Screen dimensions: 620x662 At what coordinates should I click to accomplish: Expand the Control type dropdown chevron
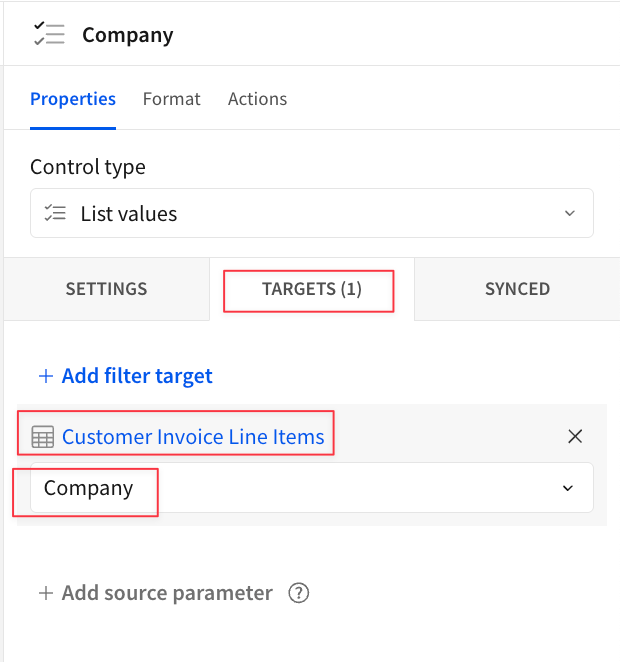pos(570,213)
